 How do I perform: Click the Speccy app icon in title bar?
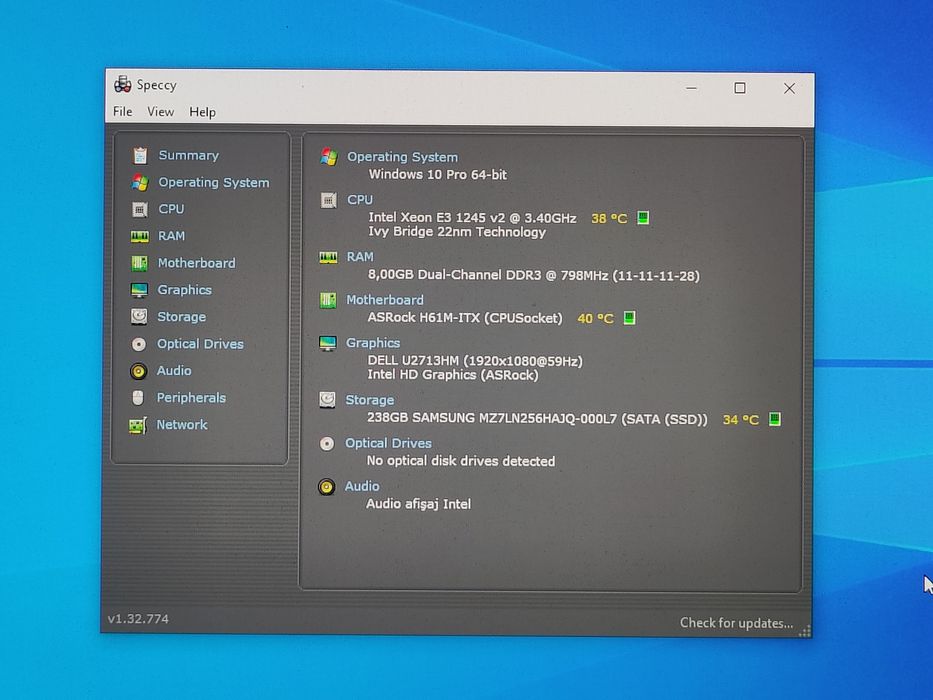click(123, 85)
